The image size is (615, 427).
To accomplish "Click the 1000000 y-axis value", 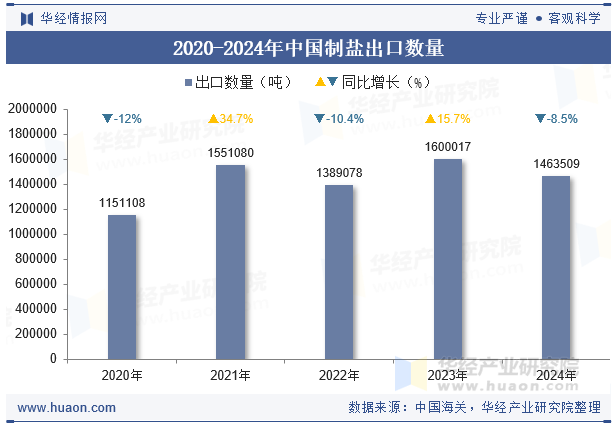I will [x=33, y=234].
